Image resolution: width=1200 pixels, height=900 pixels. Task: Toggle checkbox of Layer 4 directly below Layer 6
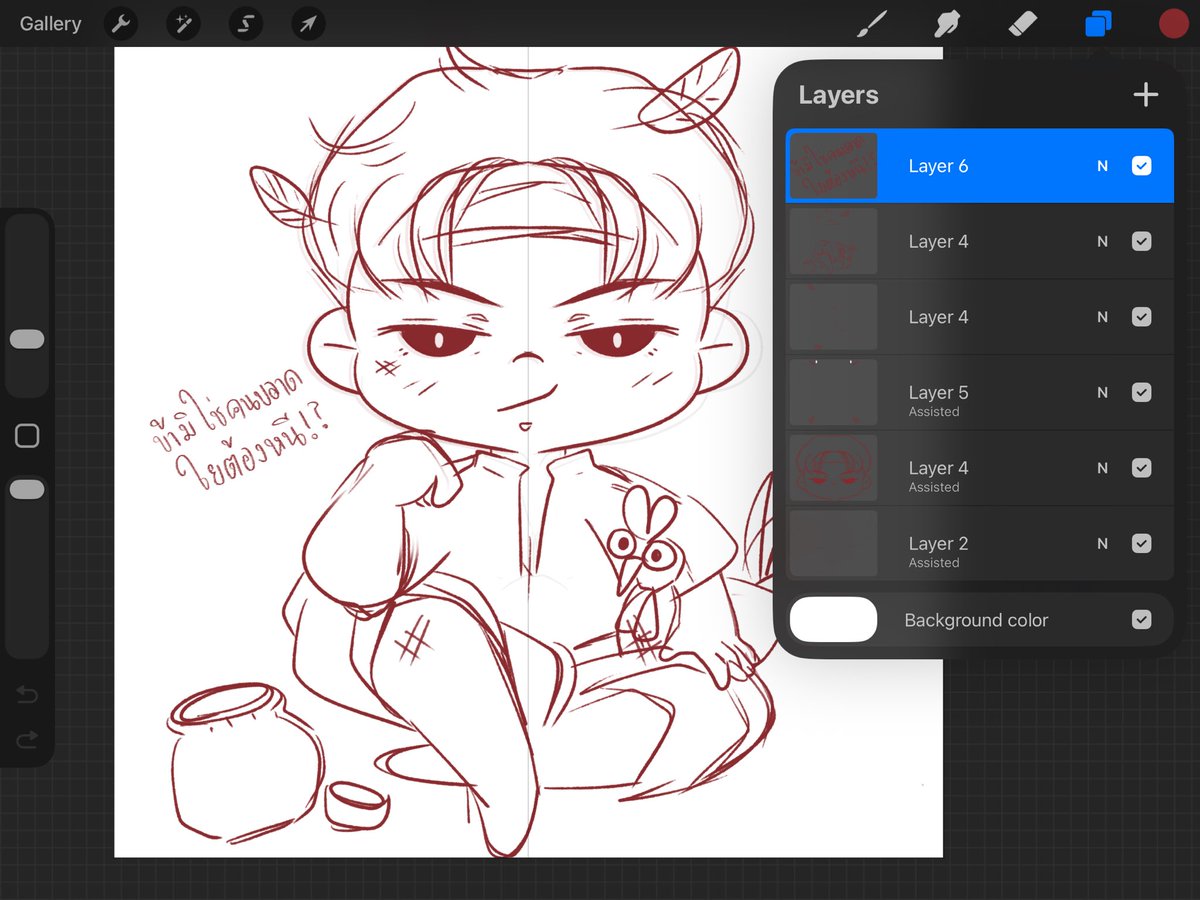1141,242
